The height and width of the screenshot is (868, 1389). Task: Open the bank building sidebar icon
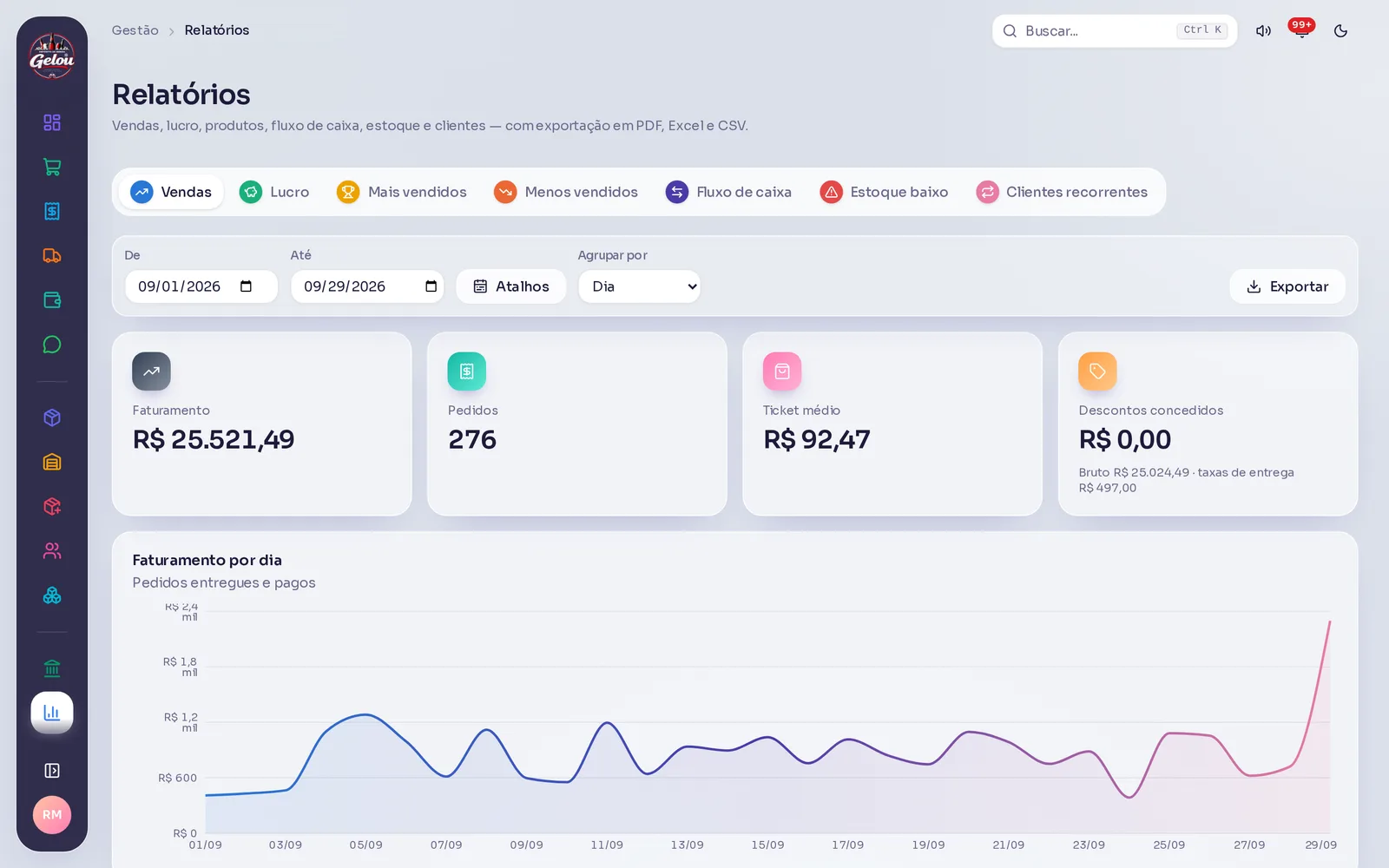(x=52, y=668)
